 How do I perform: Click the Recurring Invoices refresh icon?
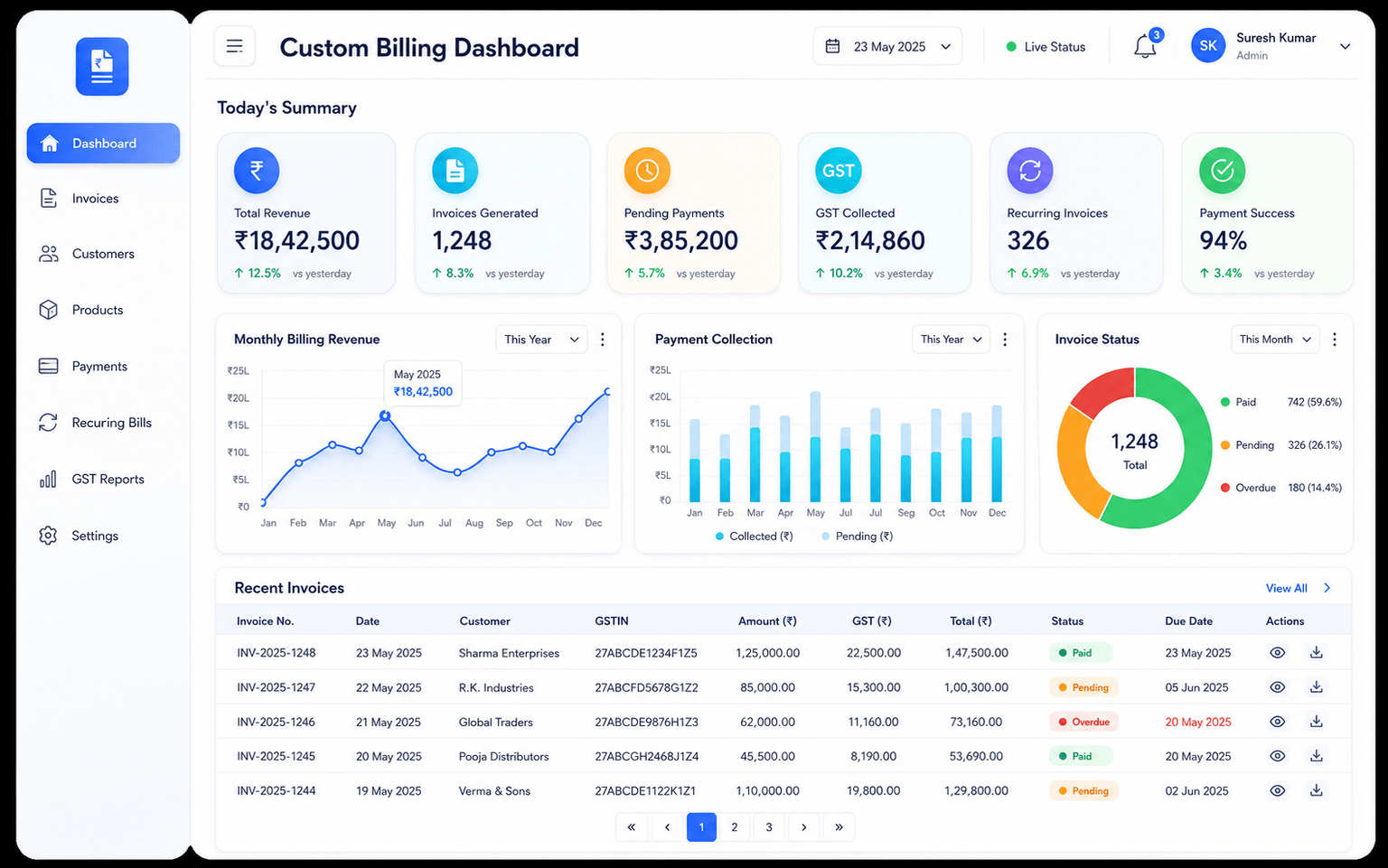click(1030, 170)
